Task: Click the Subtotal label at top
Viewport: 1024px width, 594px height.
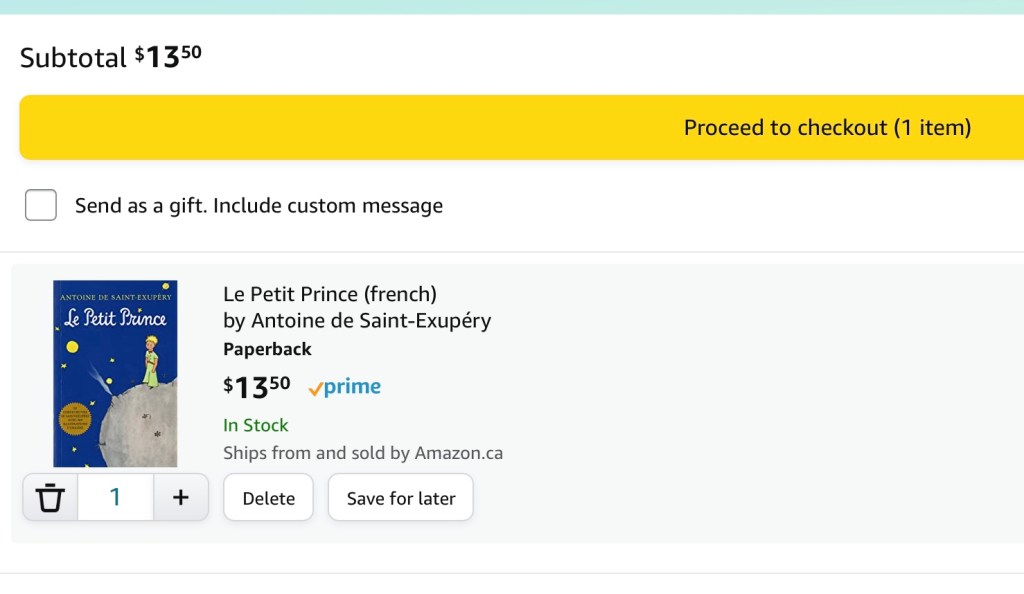Action: 73,58
